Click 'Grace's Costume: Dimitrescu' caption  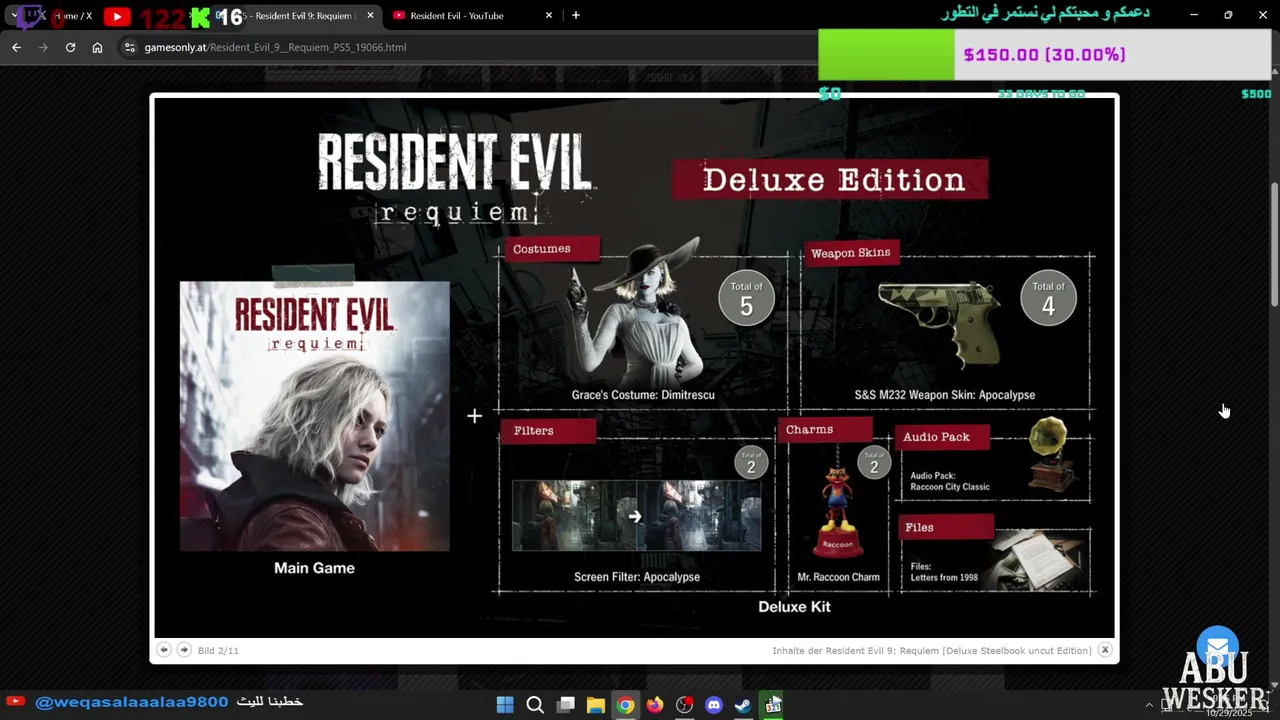click(x=643, y=395)
